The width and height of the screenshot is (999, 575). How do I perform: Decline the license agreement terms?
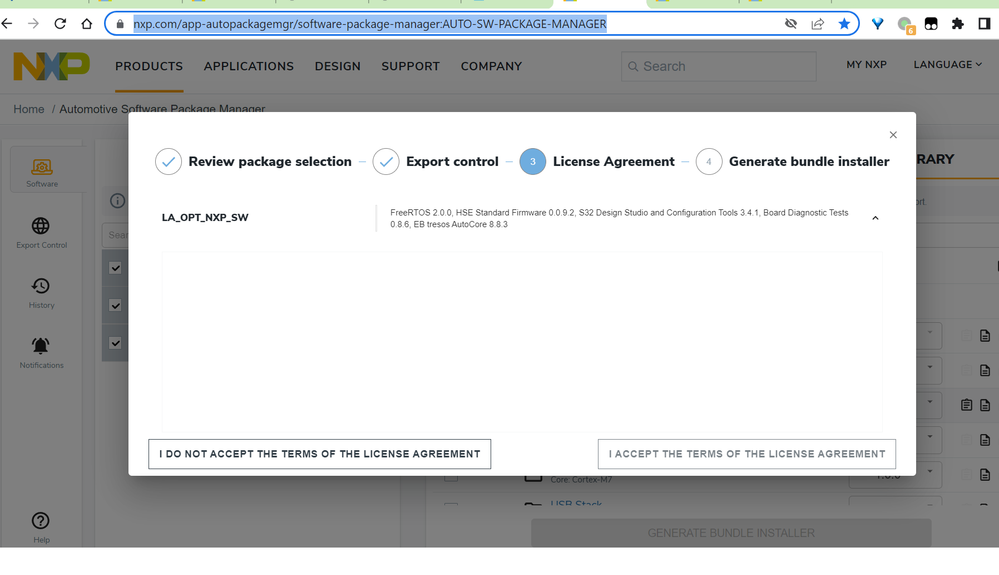320,454
